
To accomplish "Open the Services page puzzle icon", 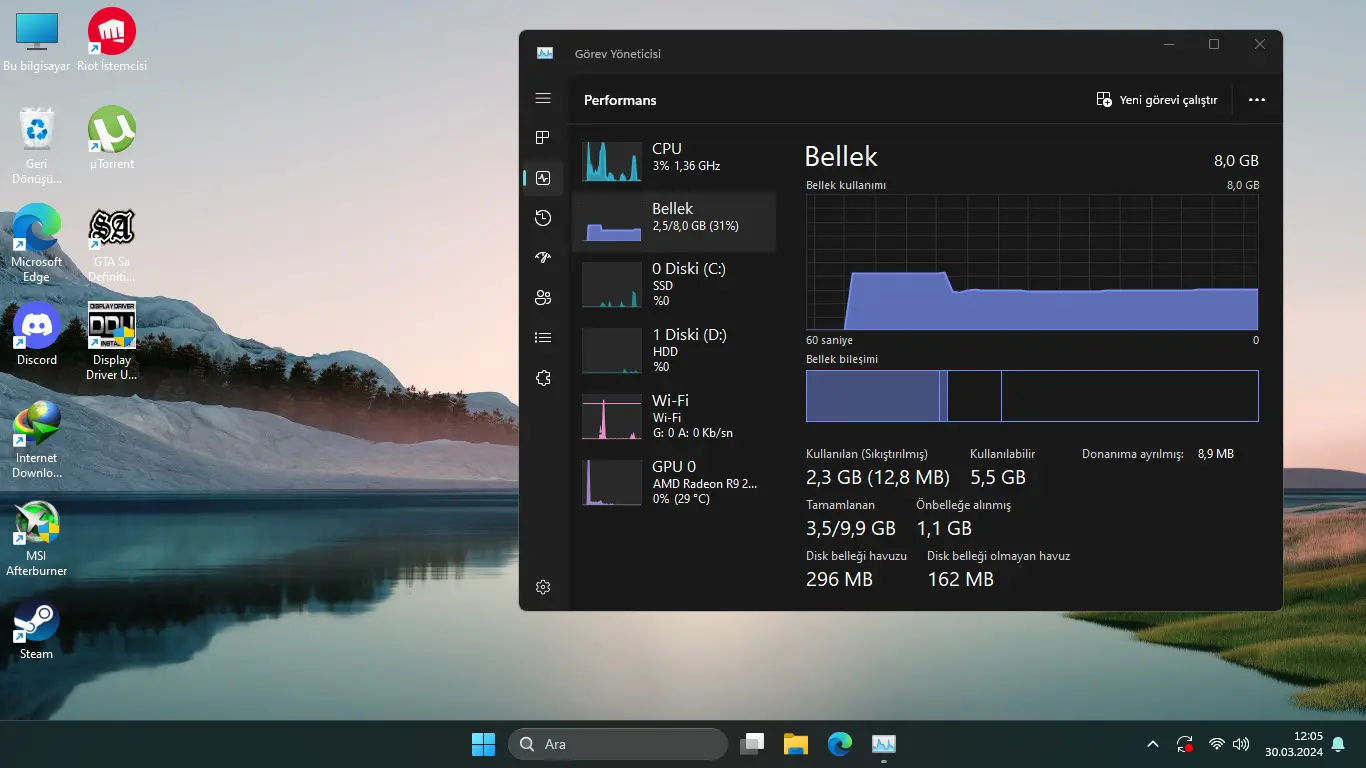I will point(543,378).
